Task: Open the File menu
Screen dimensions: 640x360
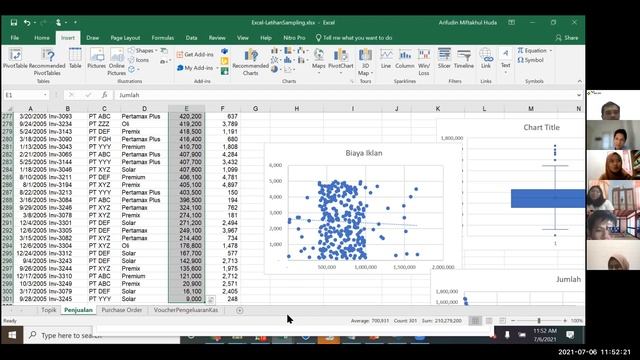Action: 15,38
